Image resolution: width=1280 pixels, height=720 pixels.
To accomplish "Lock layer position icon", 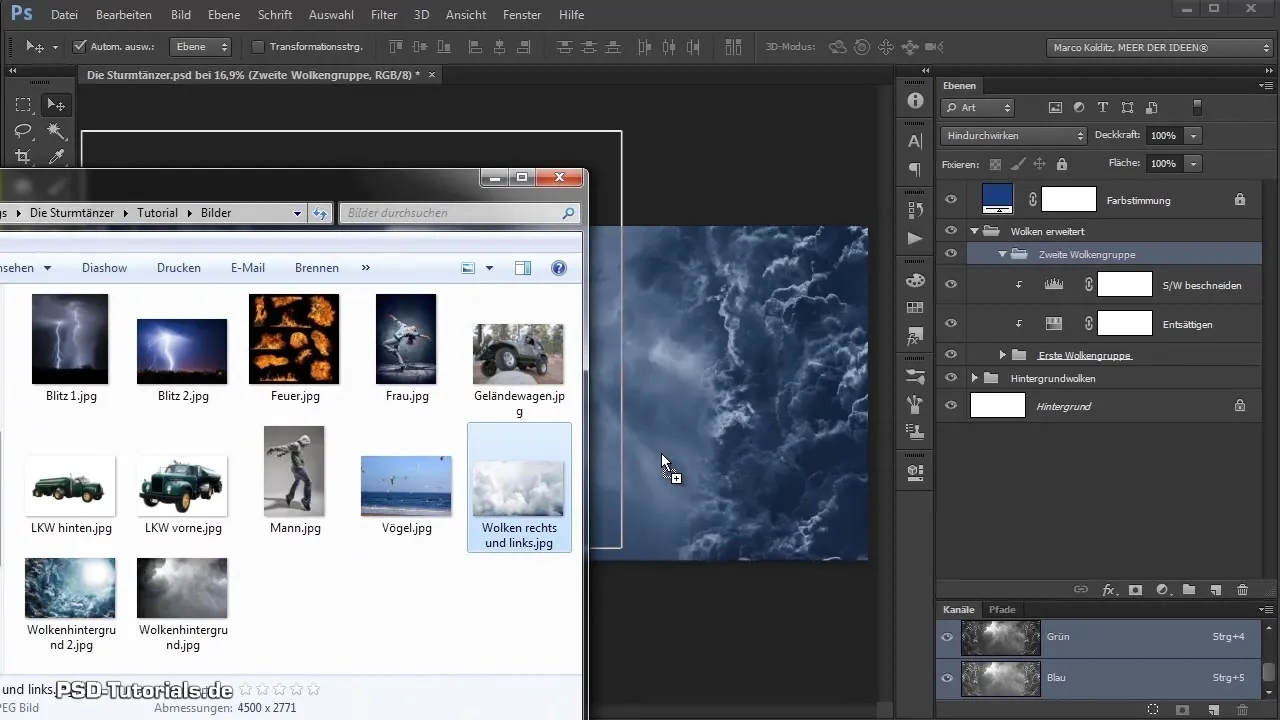I will pyautogui.click(x=1039, y=164).
